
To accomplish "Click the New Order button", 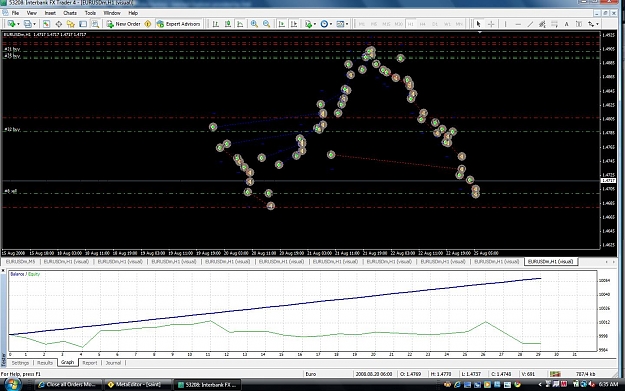I will point(124,24).
